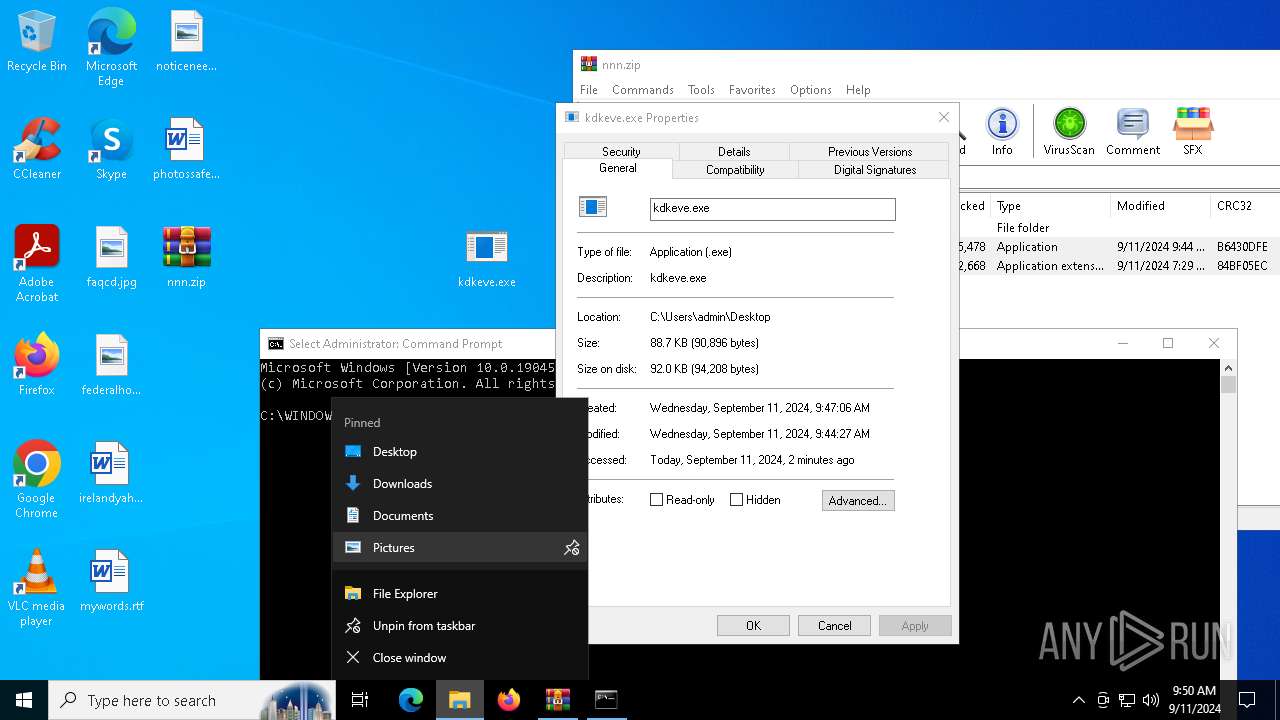
Task: Open the Recycle Bin desktop icon
Action: (37, 42)
